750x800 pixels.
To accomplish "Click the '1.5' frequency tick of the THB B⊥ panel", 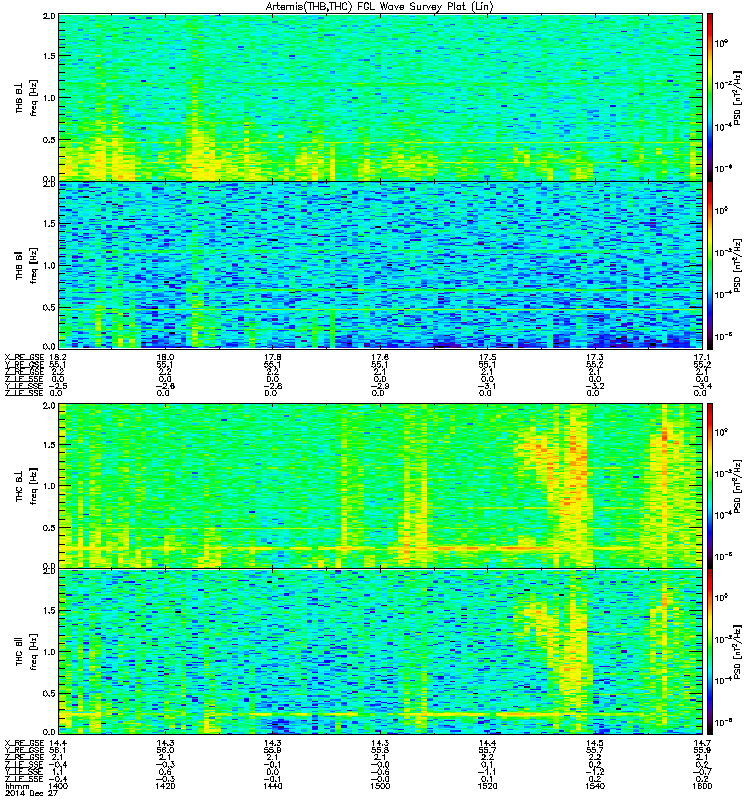I will tap(49, 57).
